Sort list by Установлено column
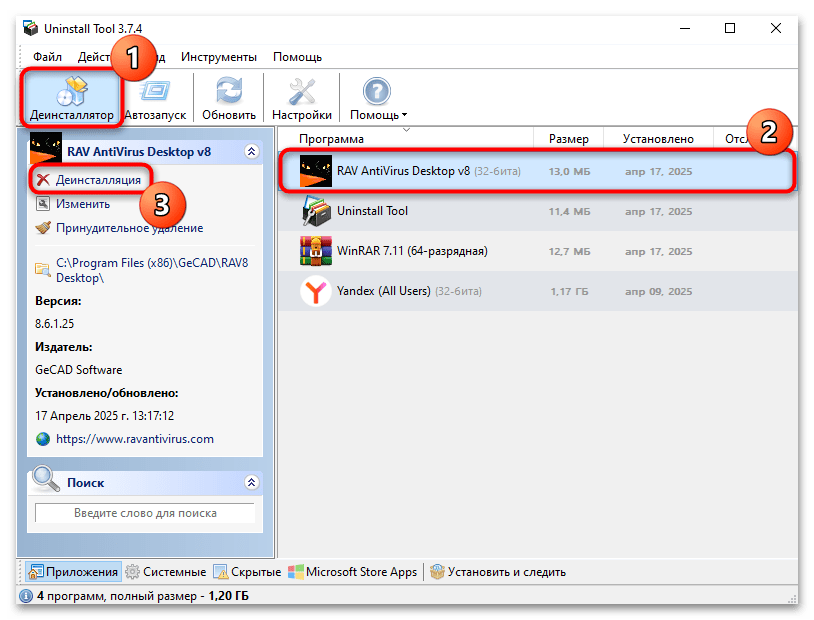814x620 pixels. click(658, 139)
